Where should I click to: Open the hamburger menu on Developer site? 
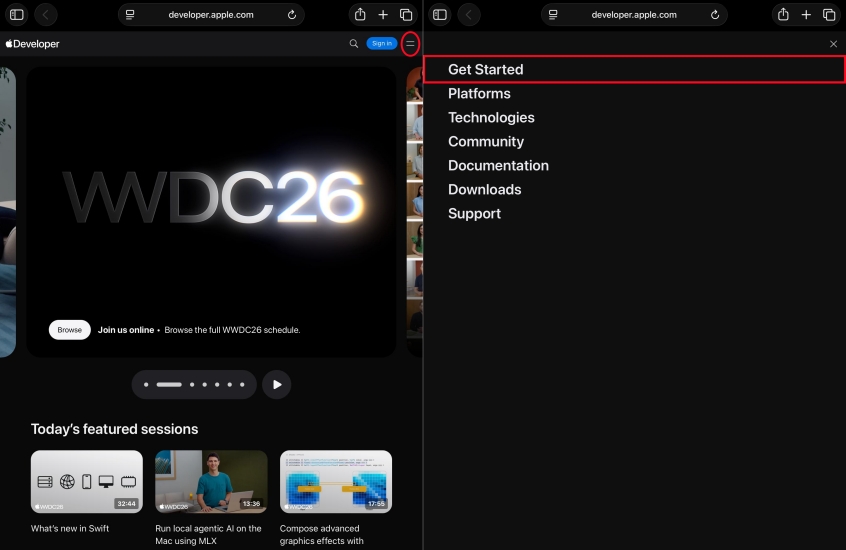(410, 43)
